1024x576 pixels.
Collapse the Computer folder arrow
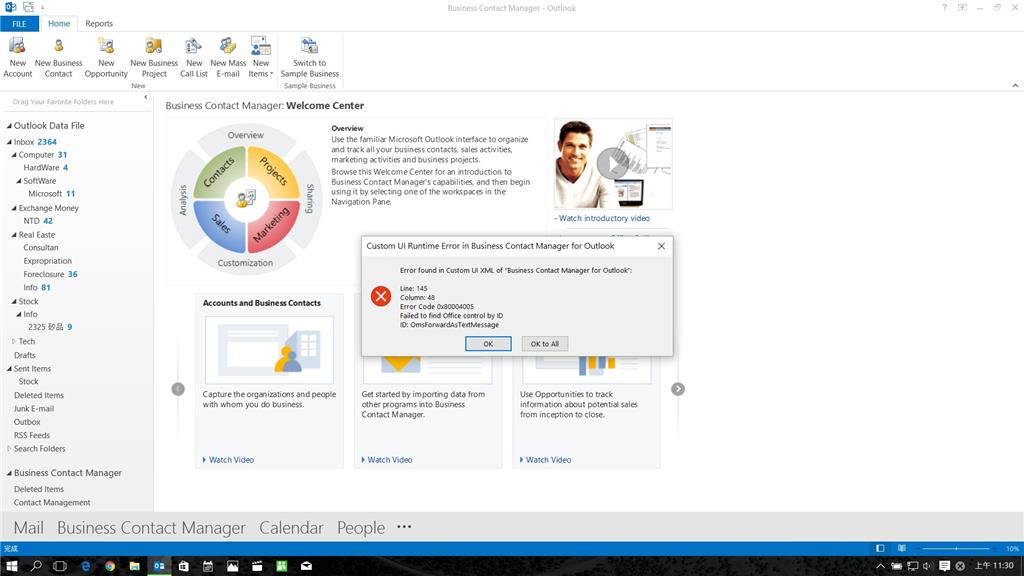click(14, 155)
